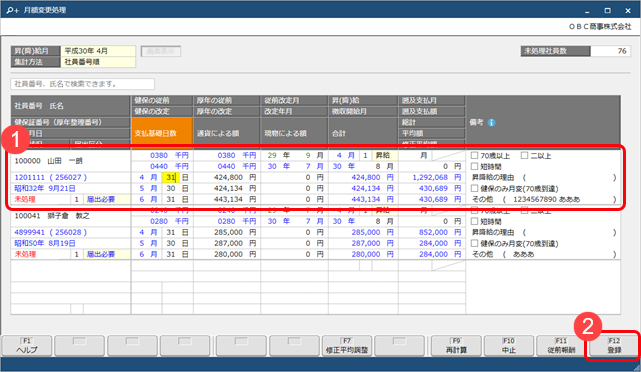
Task: Click the 社員番号 氏名 column header
Action: tap(70, 106)
